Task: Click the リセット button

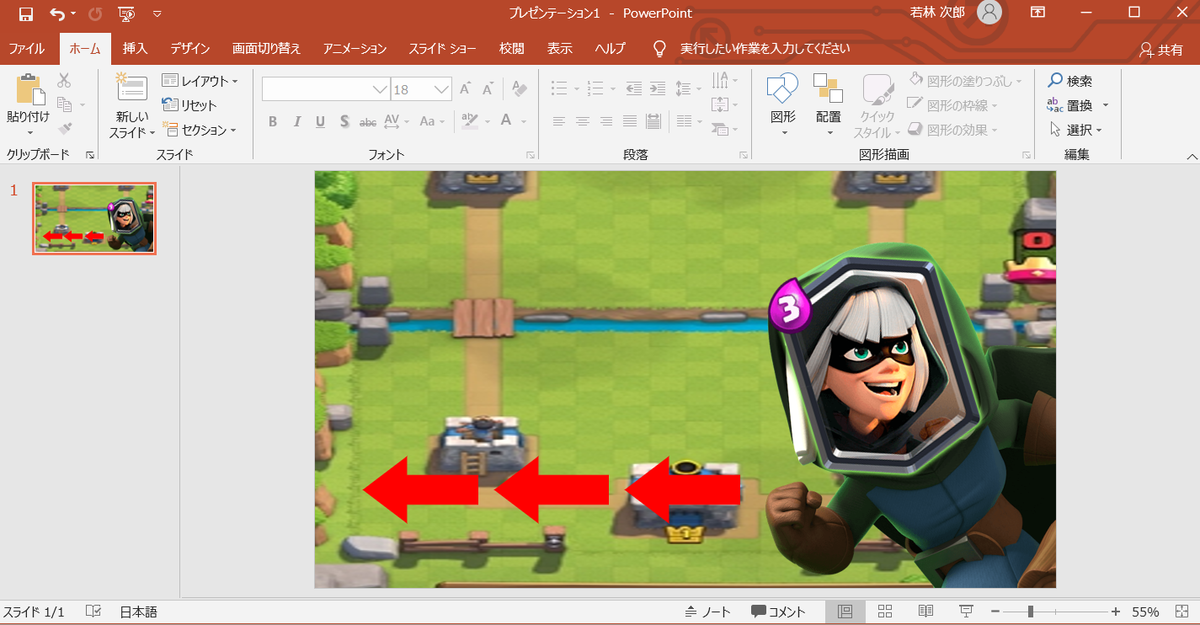Action: coord(190,105)
